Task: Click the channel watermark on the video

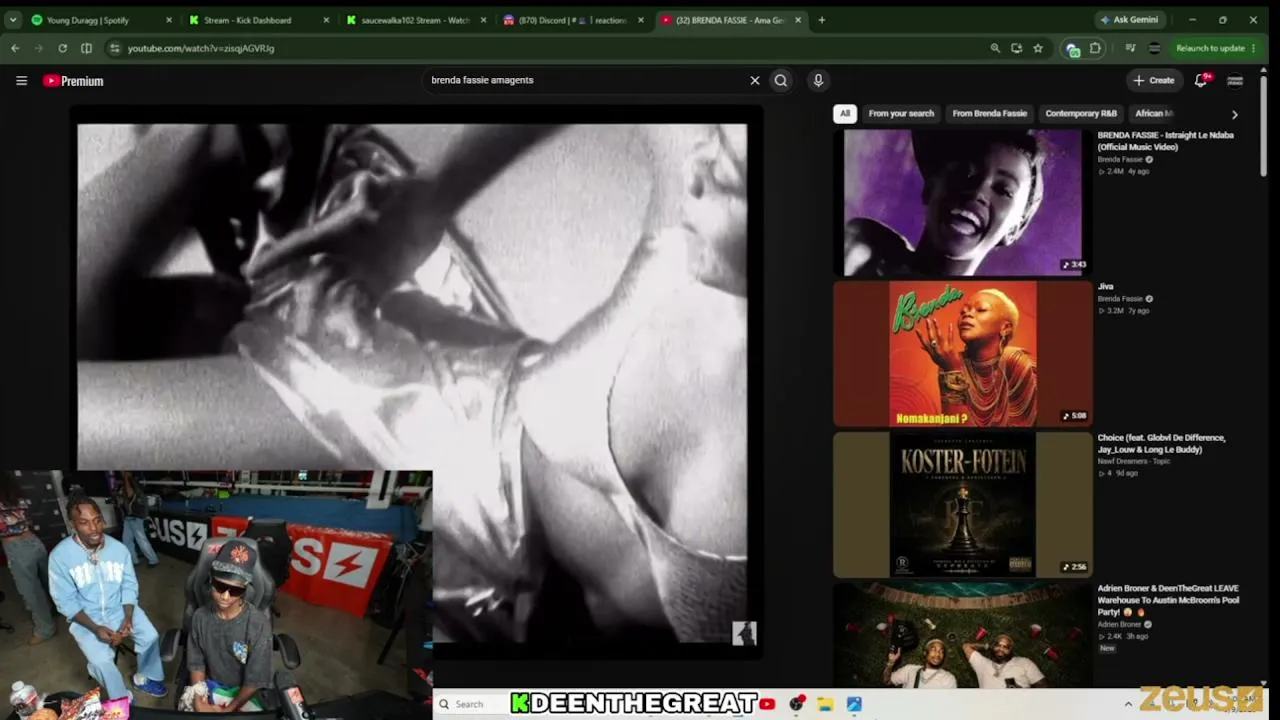Action: tap(744, 633)
